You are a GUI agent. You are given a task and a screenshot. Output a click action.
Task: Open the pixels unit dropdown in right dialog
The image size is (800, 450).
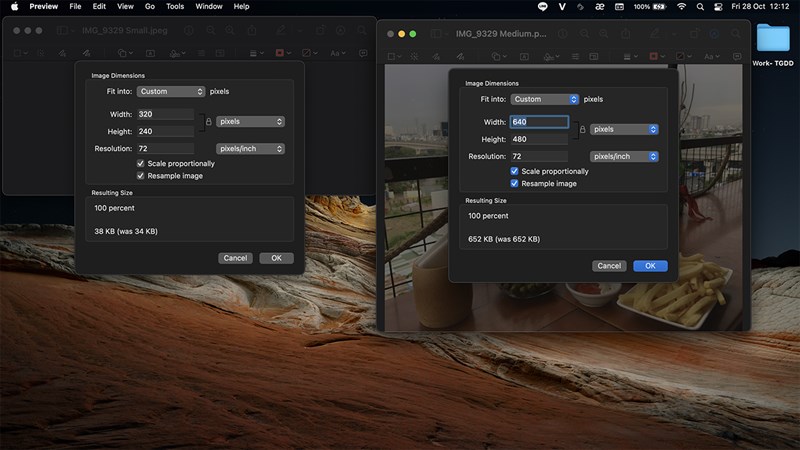[624, 129]
